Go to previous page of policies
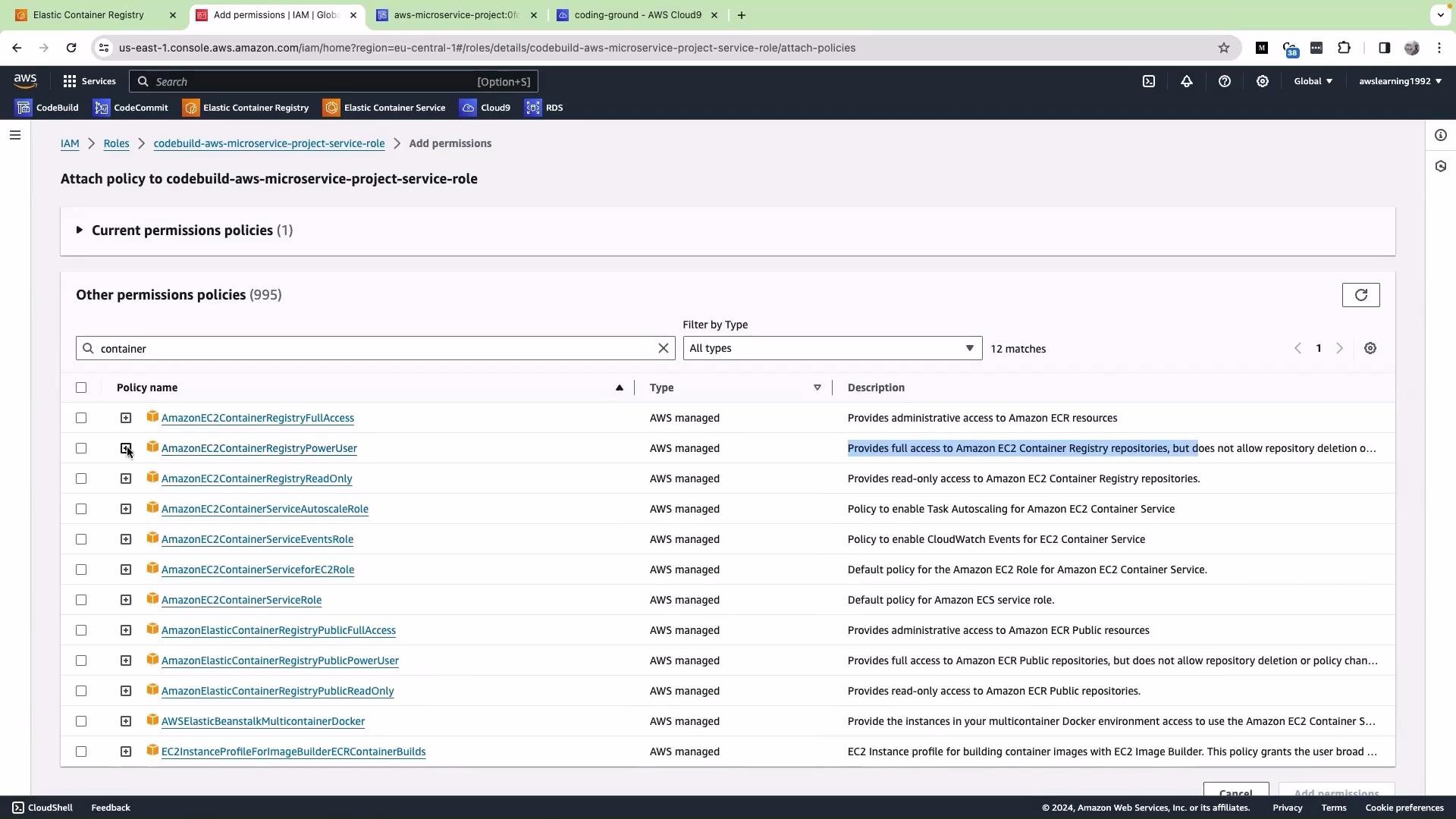This screenshot has width=1456, height=819. click(1298, 348)
